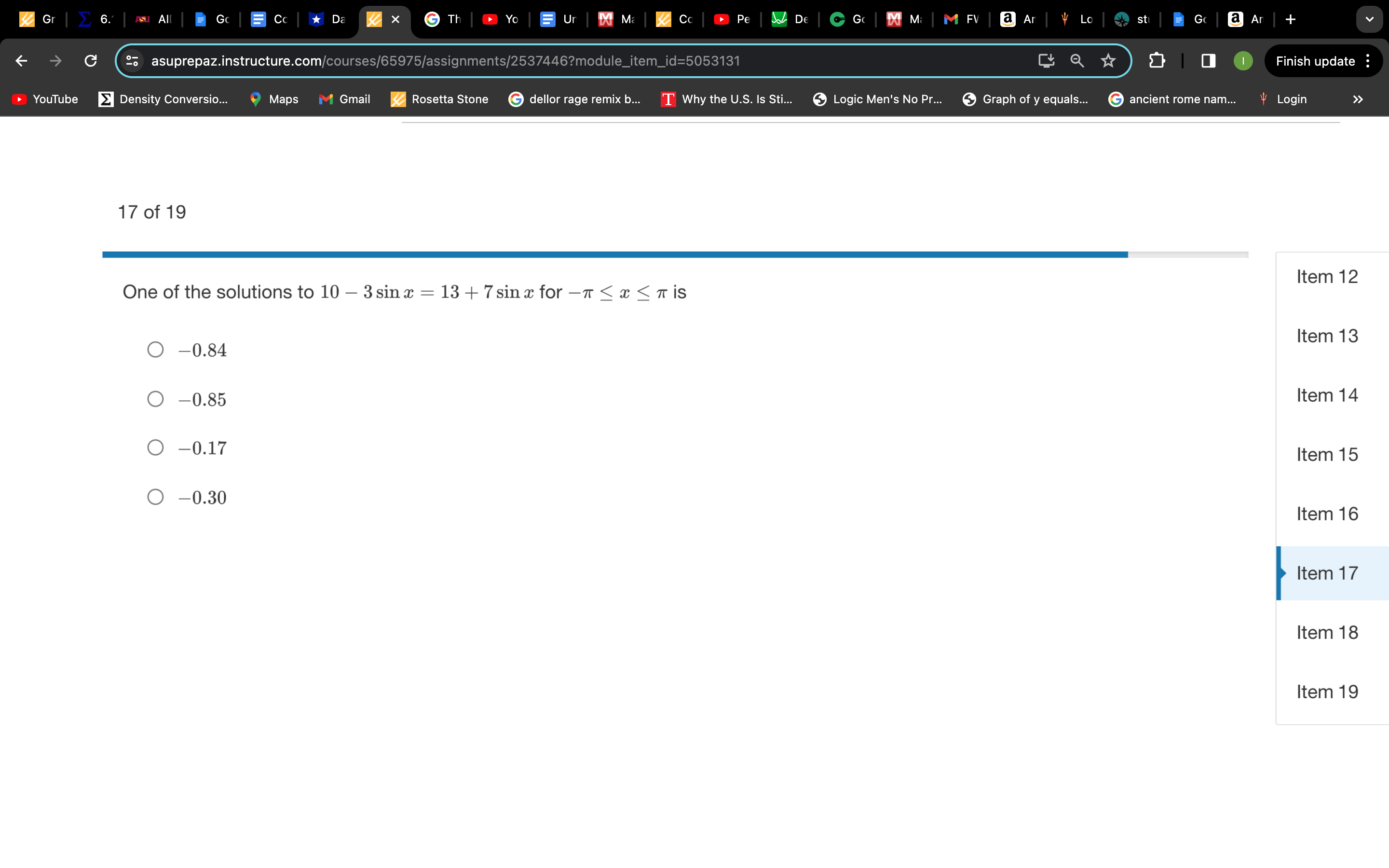Open the tab search chevron

[x=1370, y=19]
